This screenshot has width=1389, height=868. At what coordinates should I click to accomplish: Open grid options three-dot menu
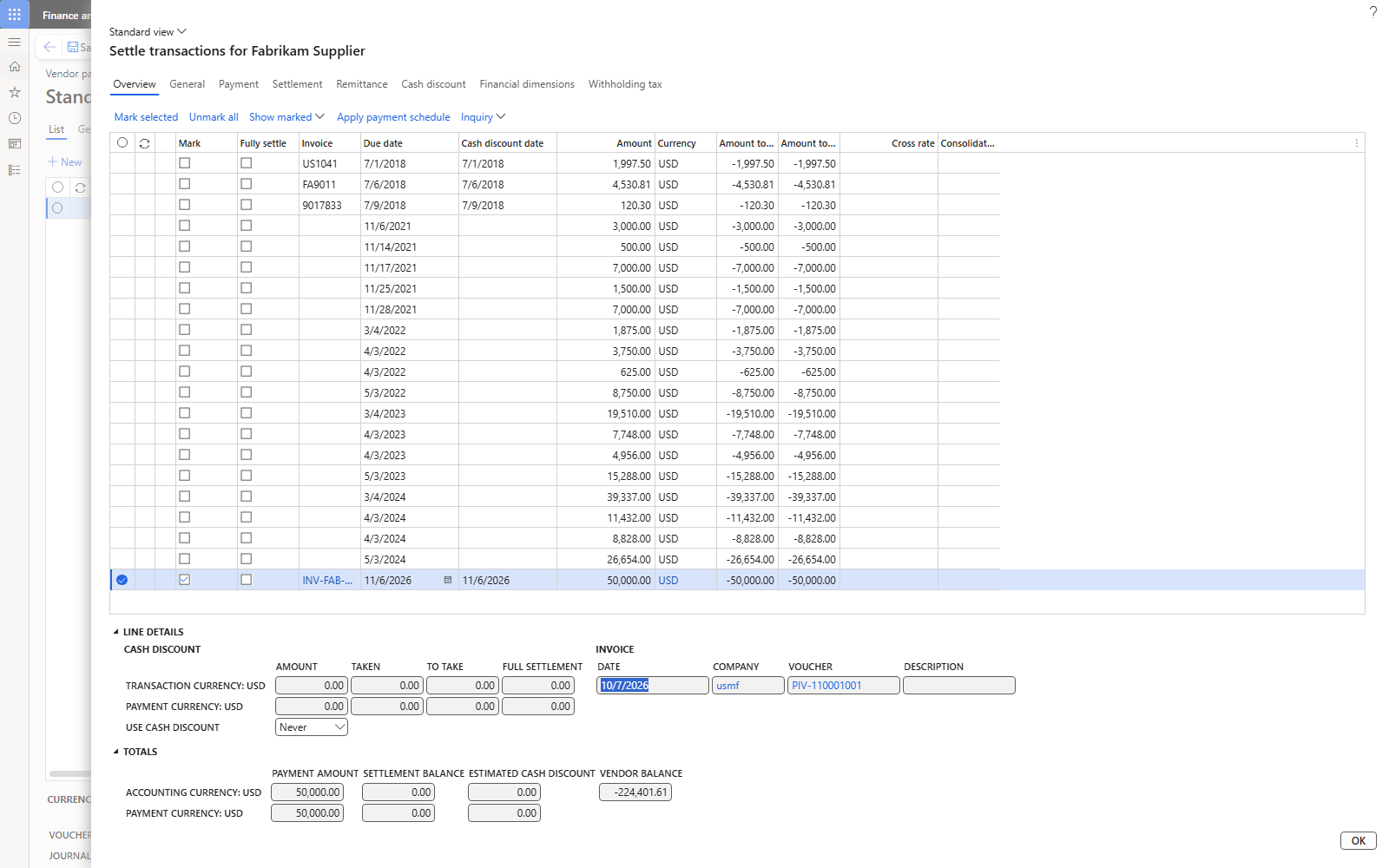1357,143
